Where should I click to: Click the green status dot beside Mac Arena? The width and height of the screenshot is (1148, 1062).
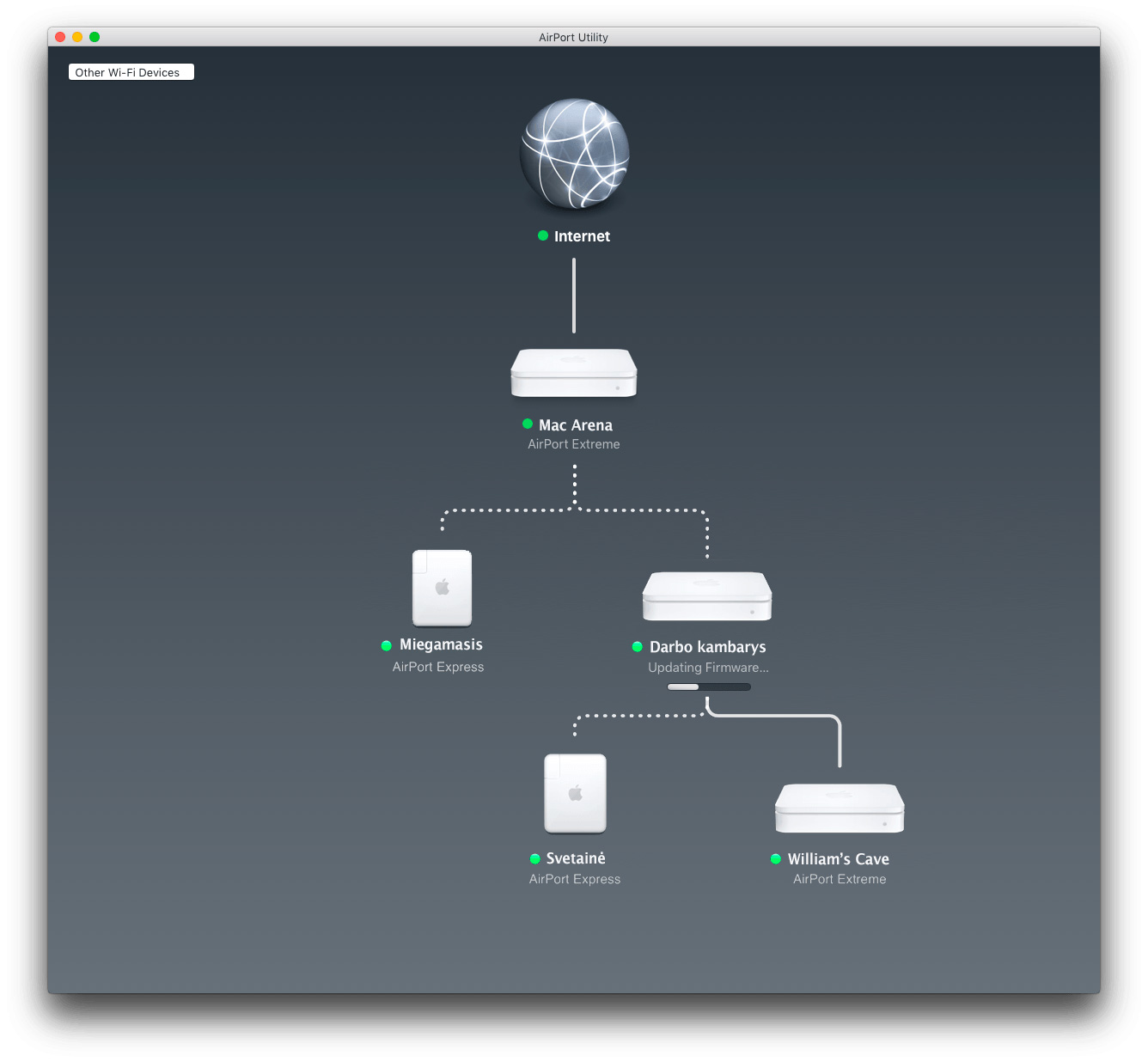click(528, 424)
